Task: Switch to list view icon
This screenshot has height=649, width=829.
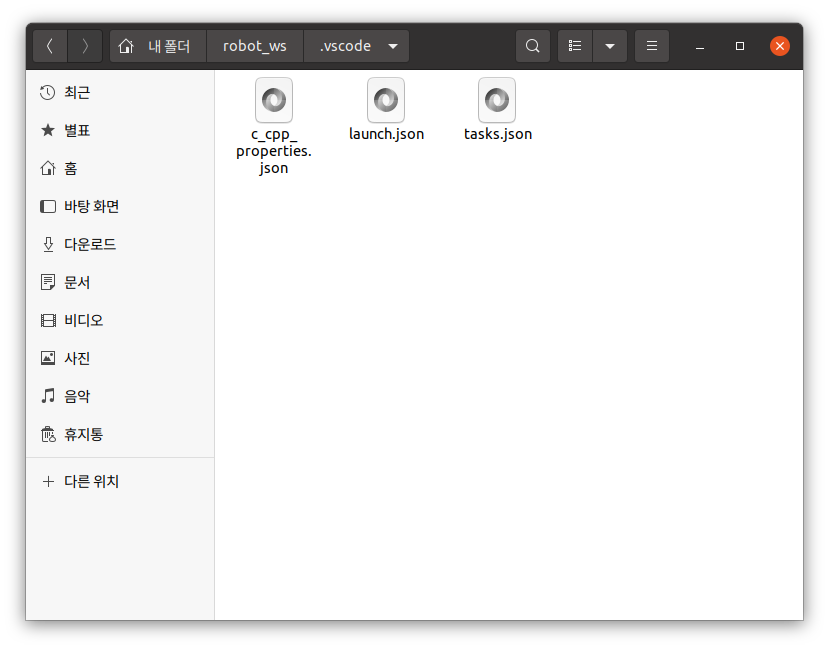Action: point(575,47)
